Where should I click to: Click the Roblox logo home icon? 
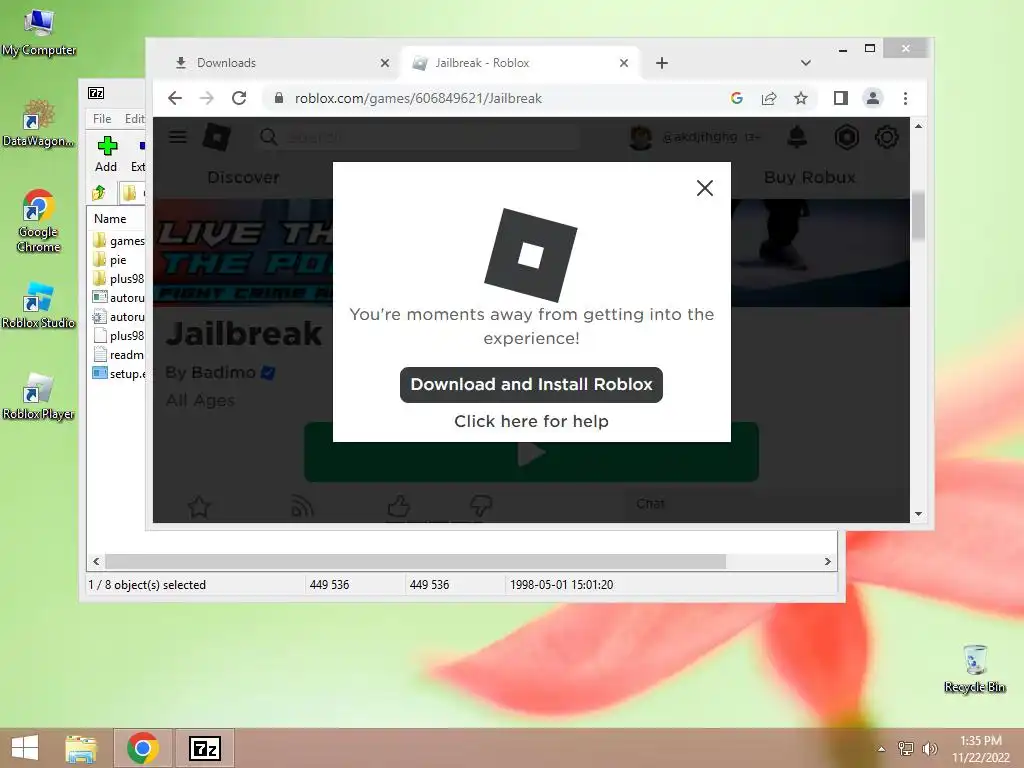(216, 137)
